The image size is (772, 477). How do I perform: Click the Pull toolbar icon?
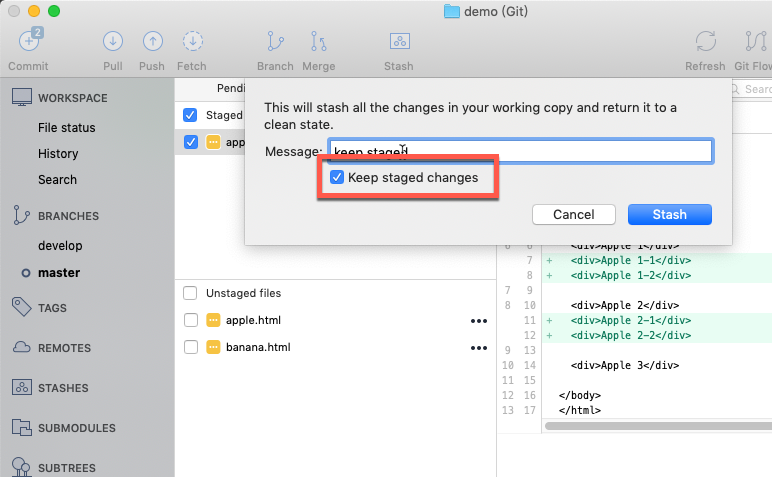[x=113, y=41]
